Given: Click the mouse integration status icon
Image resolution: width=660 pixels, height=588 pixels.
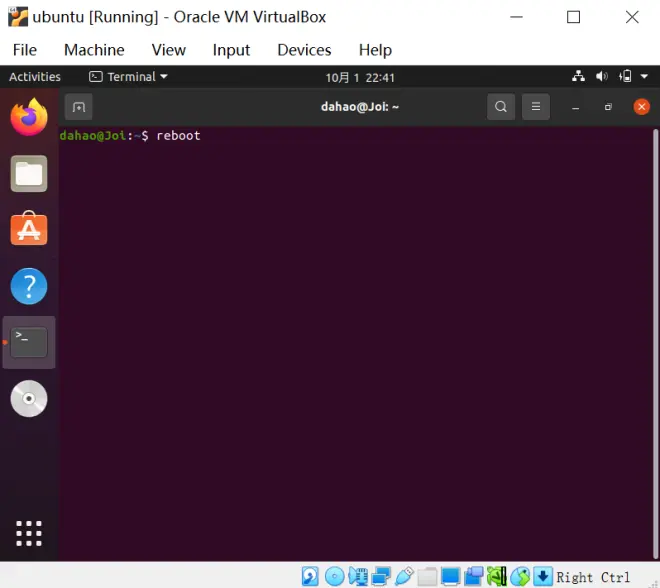Looking at the screenshot, I should (x=520, y=576).
